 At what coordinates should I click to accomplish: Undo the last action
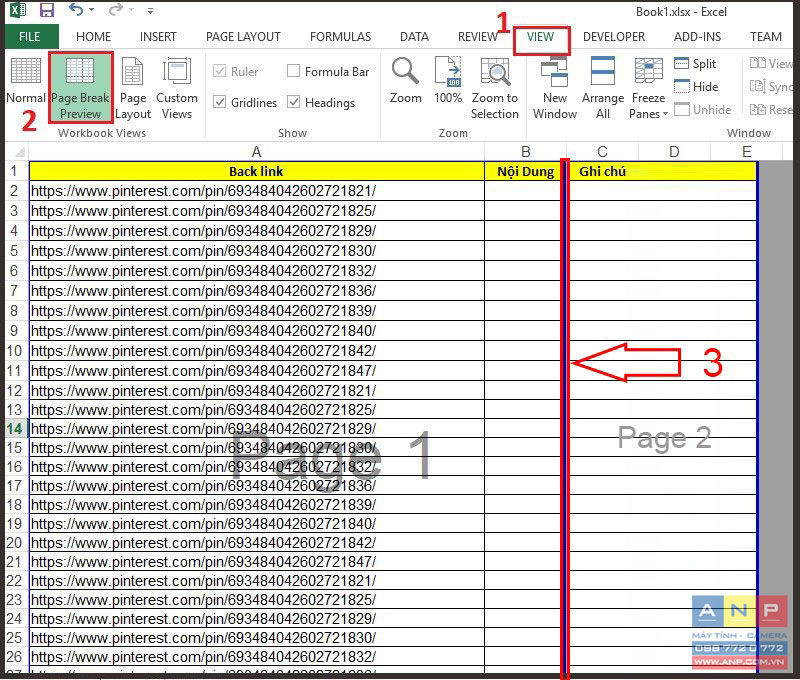[76, 10]
